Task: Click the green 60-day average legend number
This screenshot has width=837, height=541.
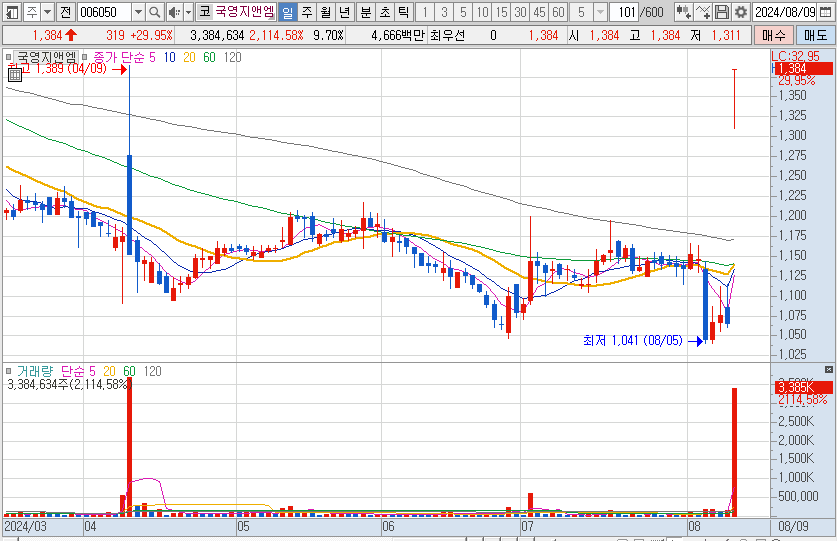Action: point(209,57)
